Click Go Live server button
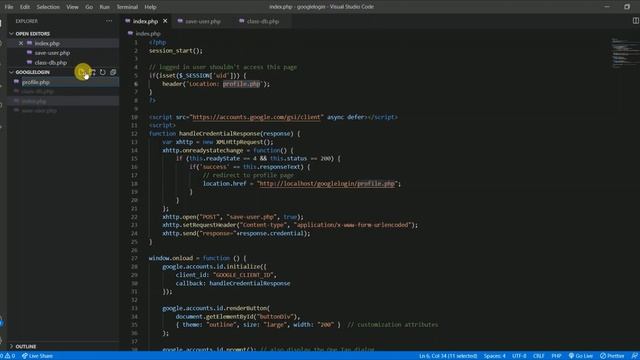 click(580, 356)
